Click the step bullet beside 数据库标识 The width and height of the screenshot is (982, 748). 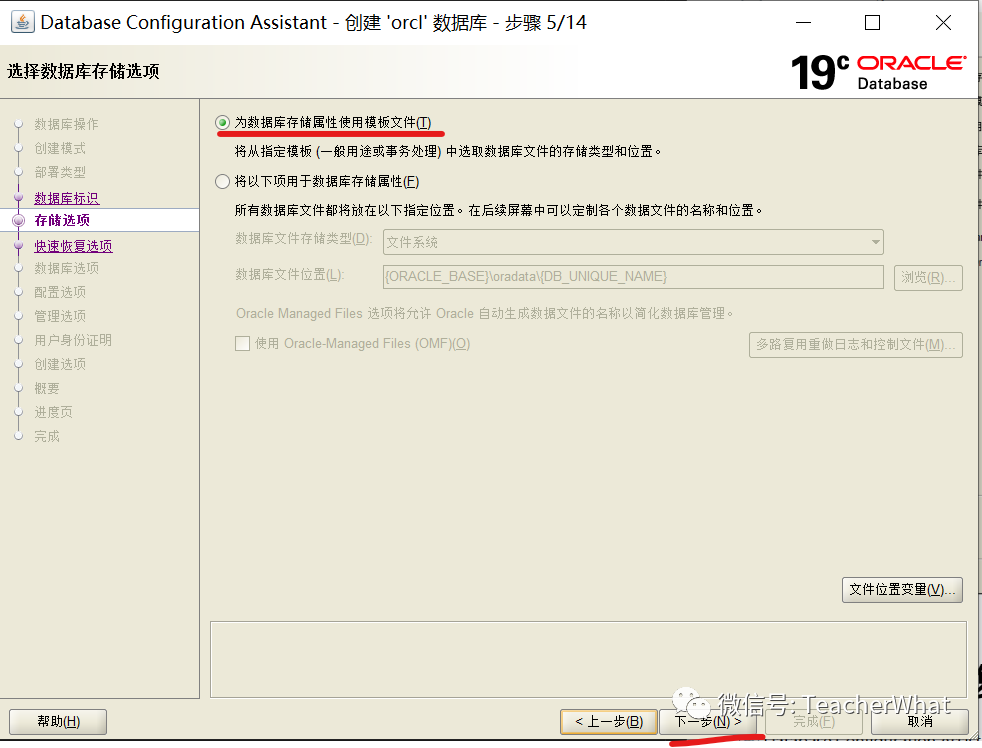(19, 198)
